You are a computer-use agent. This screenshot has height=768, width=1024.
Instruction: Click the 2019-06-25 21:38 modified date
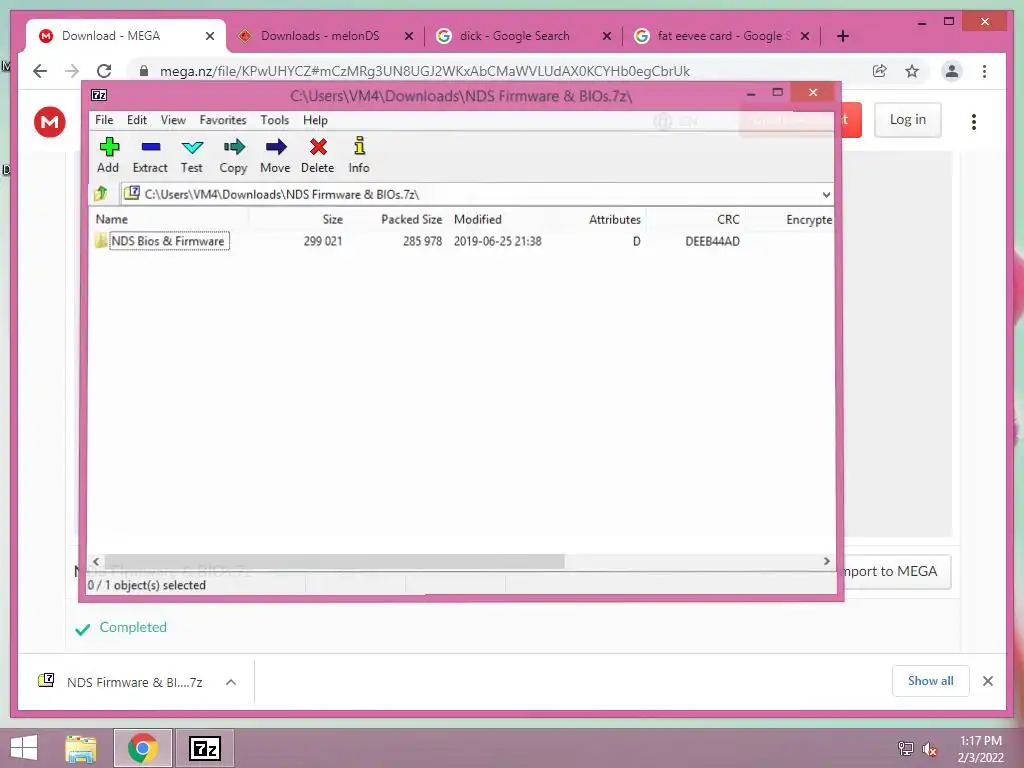498,241
